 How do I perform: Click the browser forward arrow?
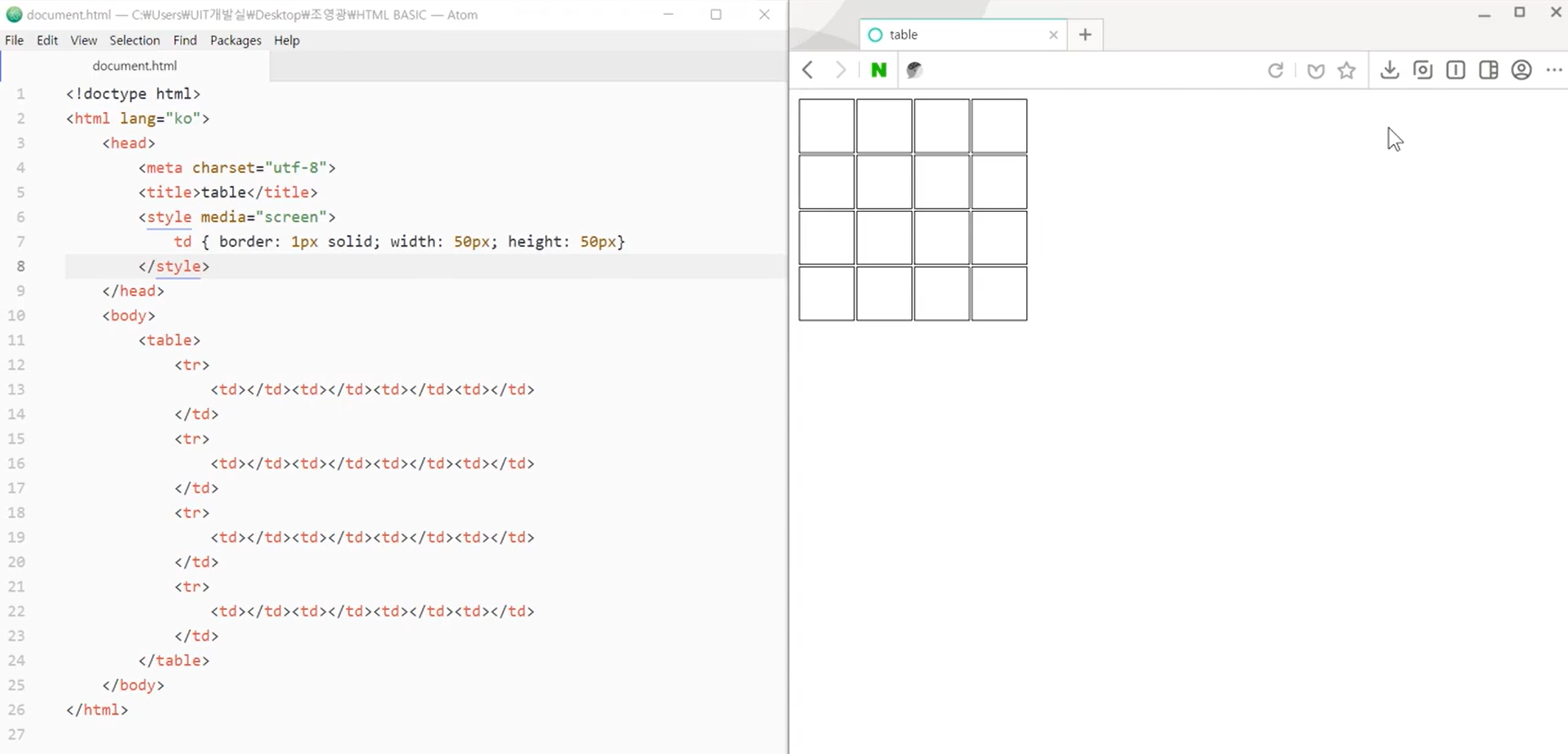[840, 70]
